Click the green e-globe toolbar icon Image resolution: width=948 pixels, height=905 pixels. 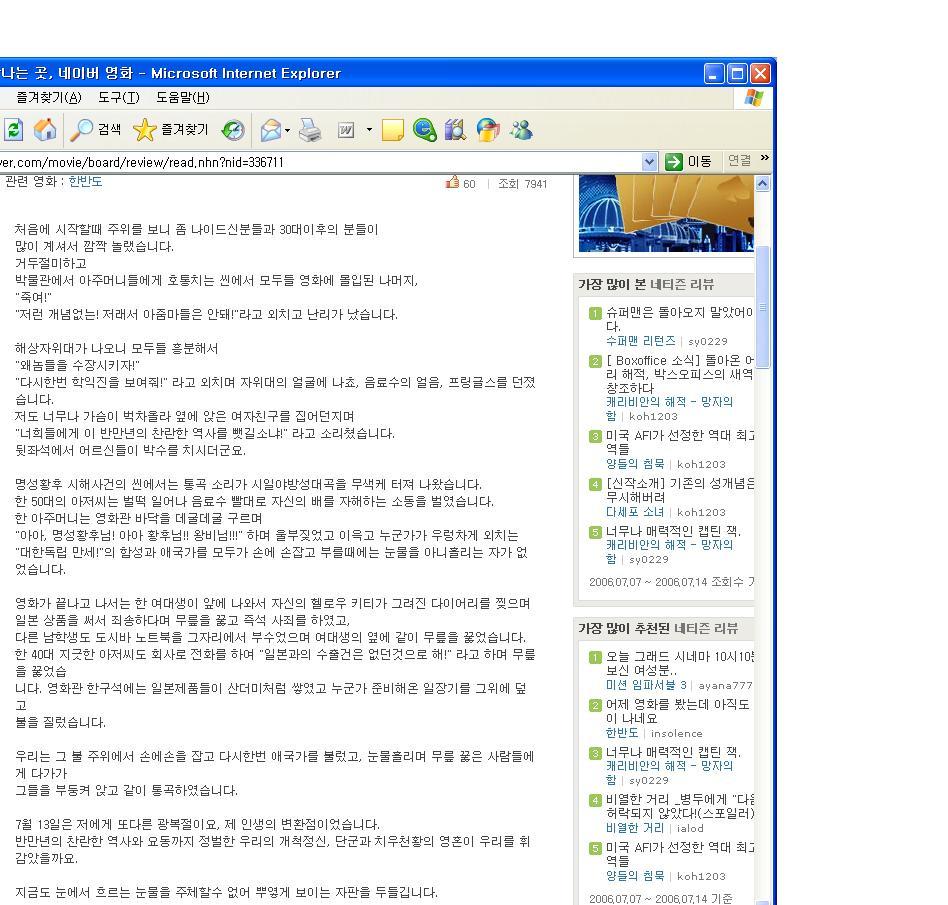[424, 129]
